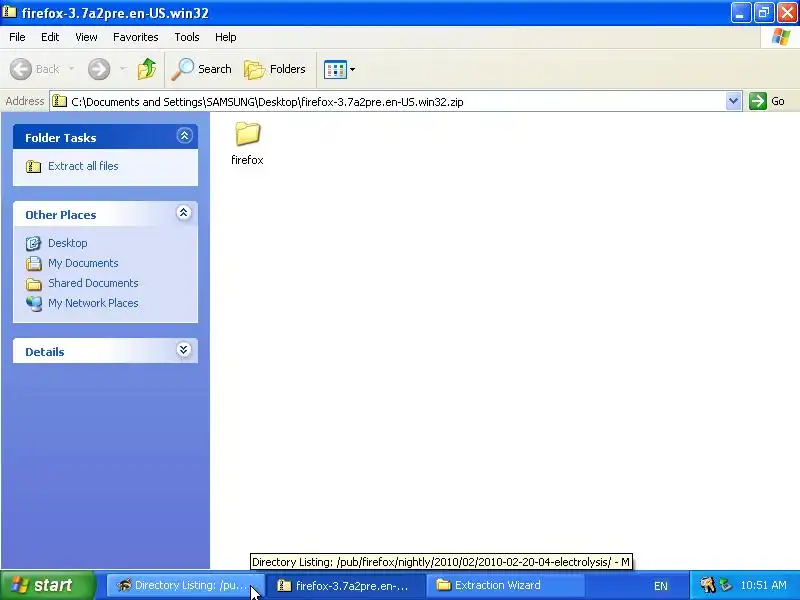Click the Extract all files link
This screenshot has height=600, width=800.
(83, 166)
